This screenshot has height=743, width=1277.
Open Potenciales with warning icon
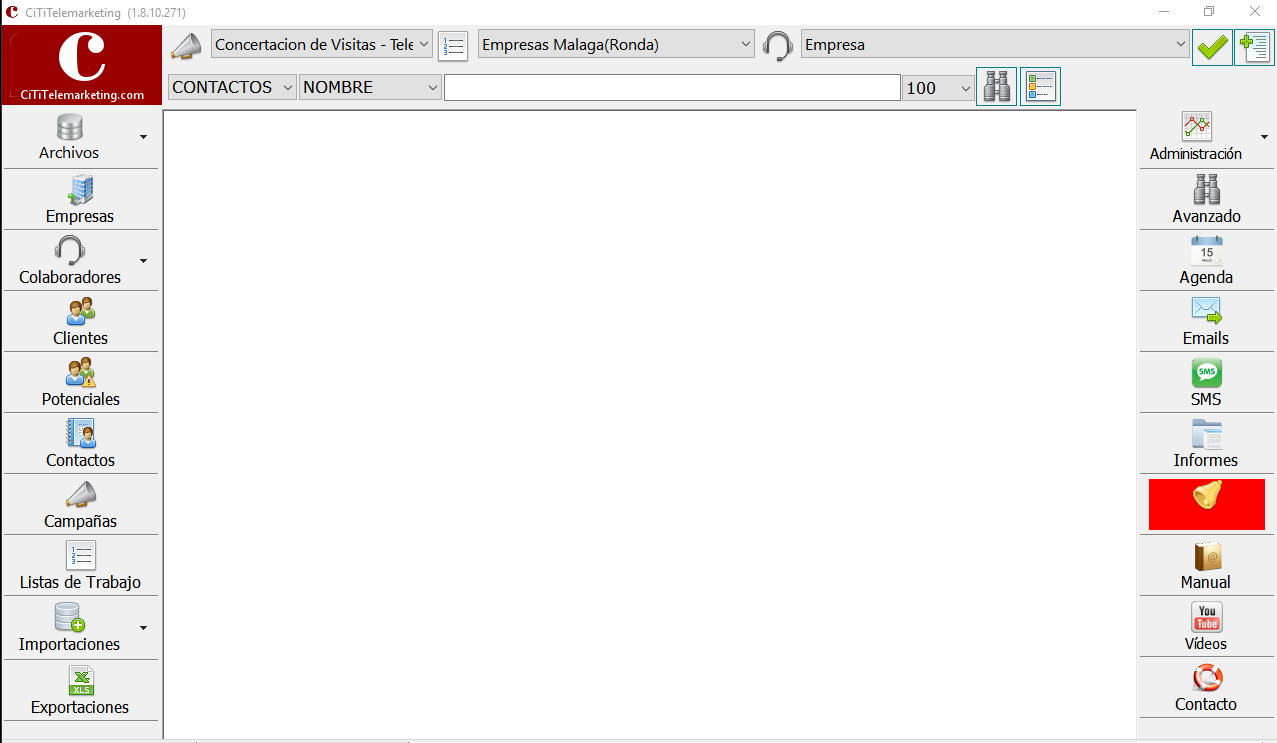[81, 382]
